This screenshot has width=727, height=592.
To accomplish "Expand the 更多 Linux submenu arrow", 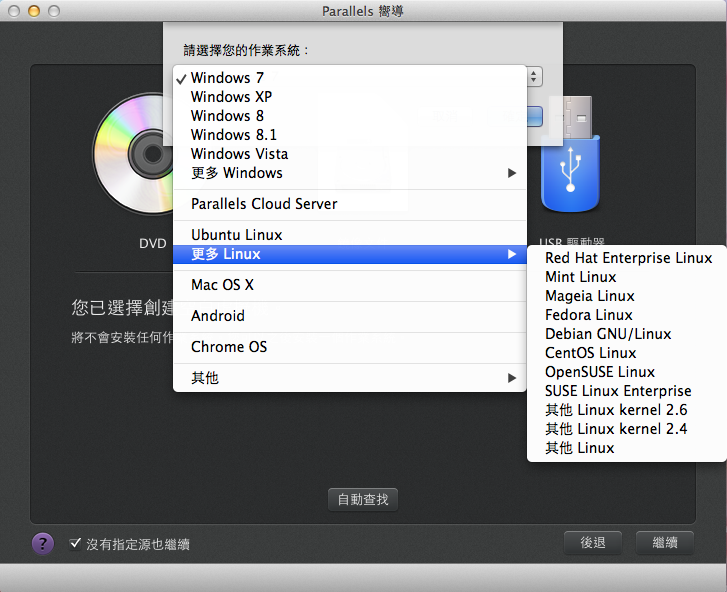I will pos(511,254).
